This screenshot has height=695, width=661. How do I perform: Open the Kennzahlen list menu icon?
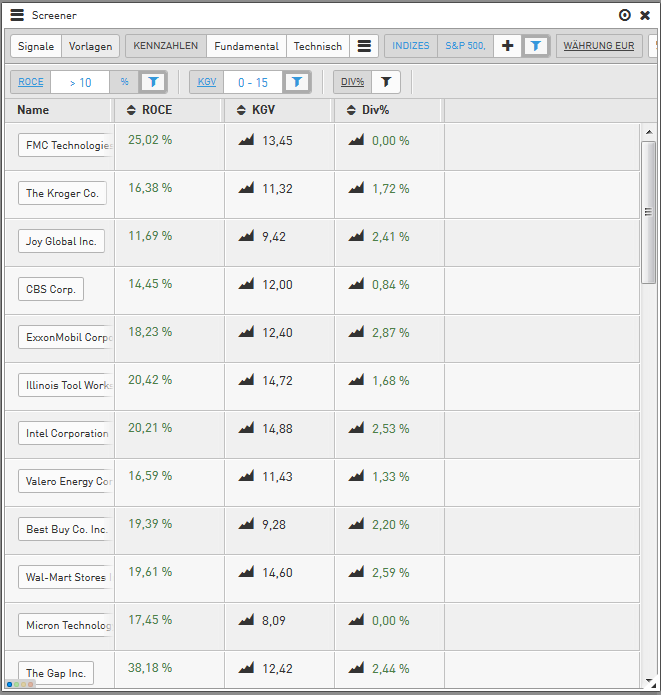[x=364, y=46]
